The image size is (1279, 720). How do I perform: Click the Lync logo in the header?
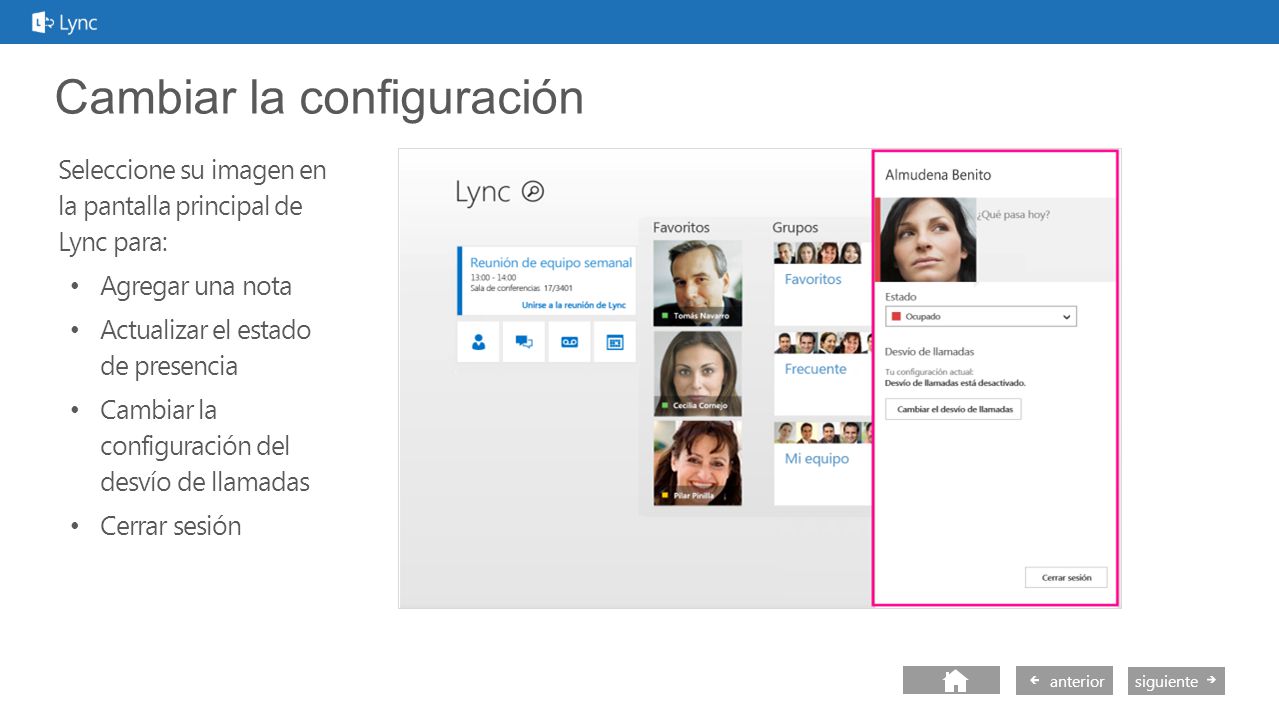[x=65, y=22]
